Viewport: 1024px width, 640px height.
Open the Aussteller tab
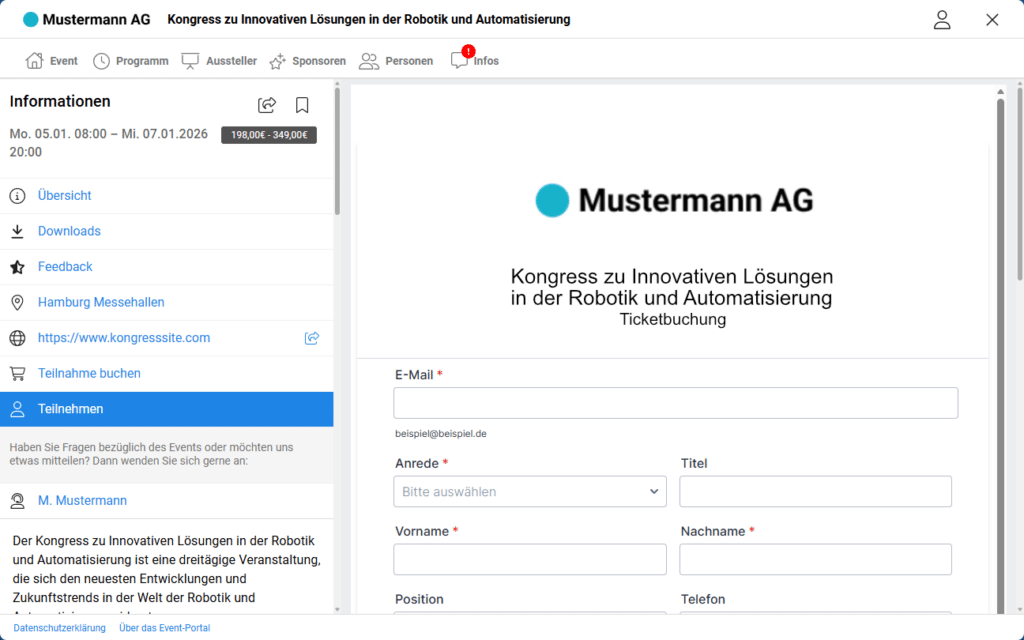click(x=219, y=61)
